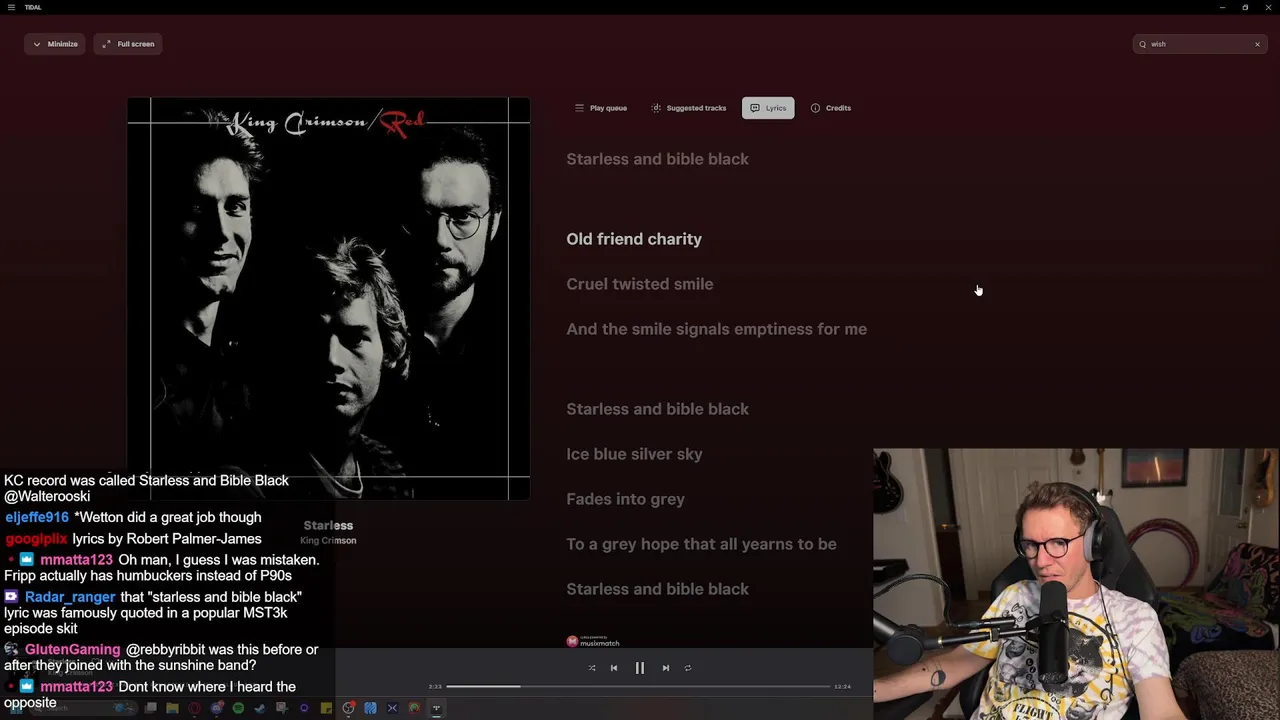Viewport: 1280px width, 720px height.
Task: Click the elapsed time 2:23 label
Action: 435,686
